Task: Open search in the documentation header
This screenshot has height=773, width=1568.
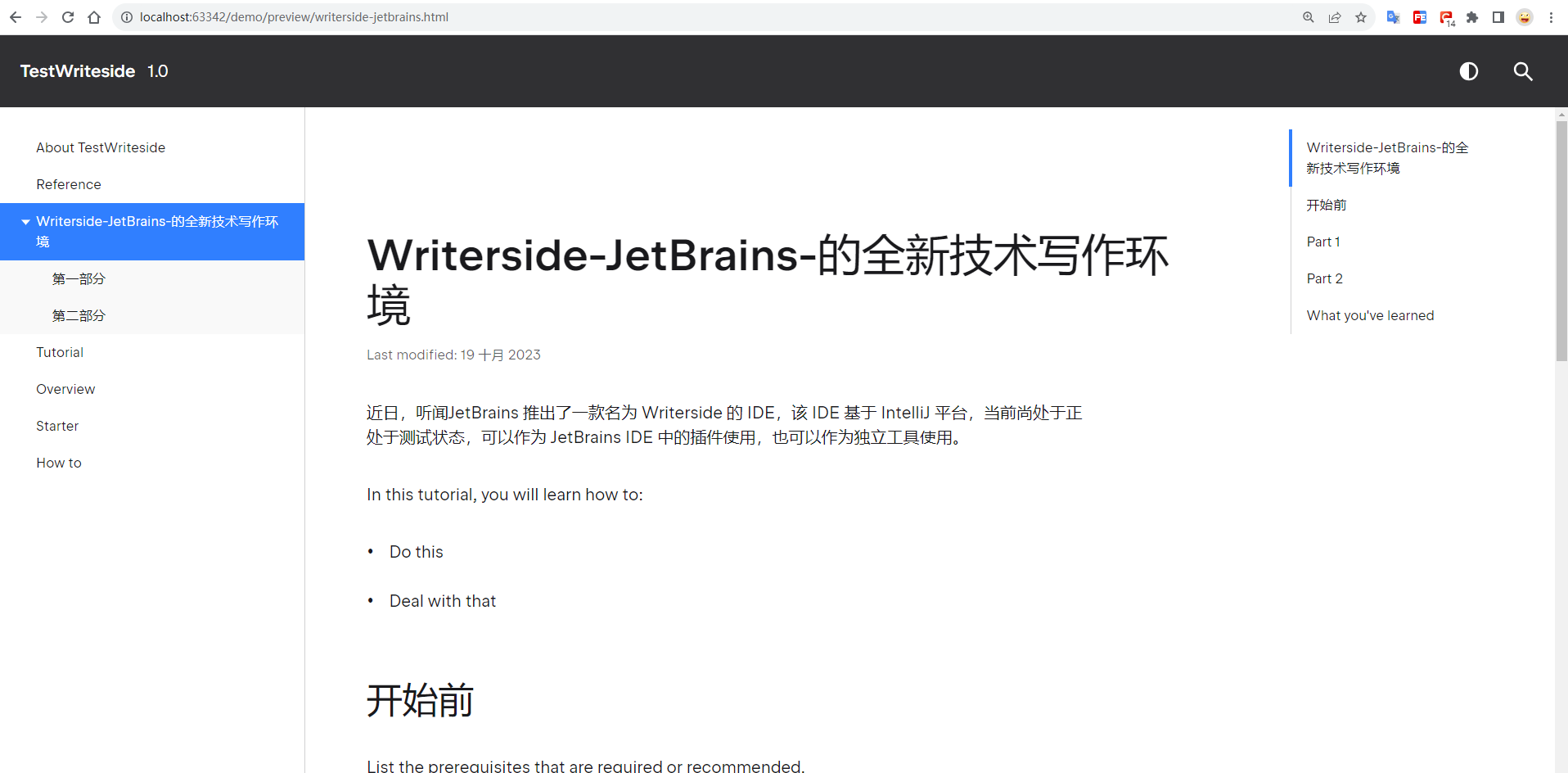Action: [1523, 71]
